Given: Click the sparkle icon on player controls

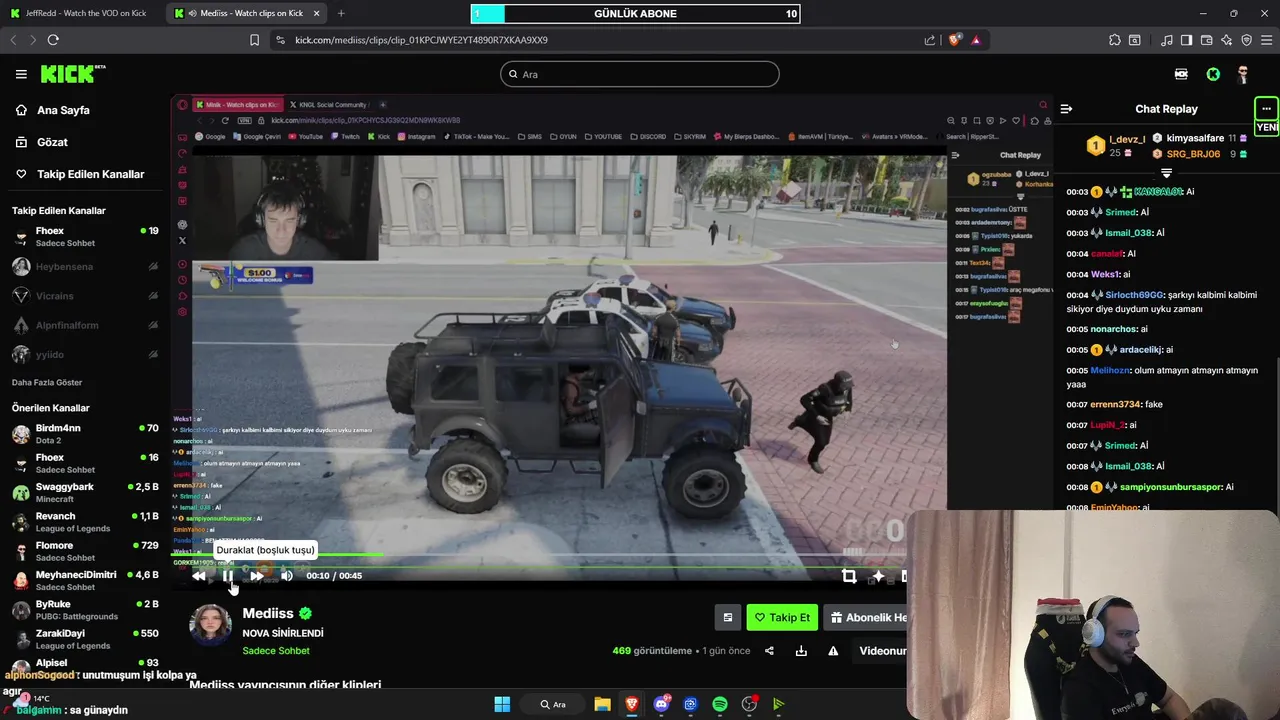Looking at the screenshot, I should pos(878,576).
